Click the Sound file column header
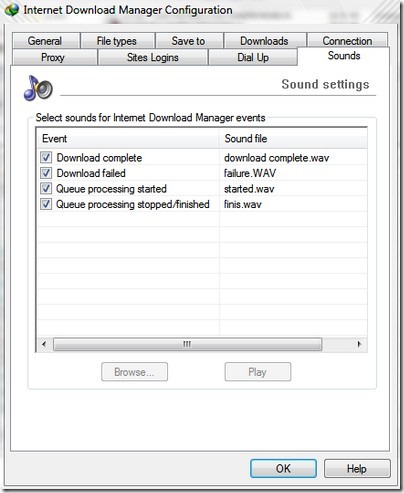Viewport: 404px width, 493px height. (293, 138)
